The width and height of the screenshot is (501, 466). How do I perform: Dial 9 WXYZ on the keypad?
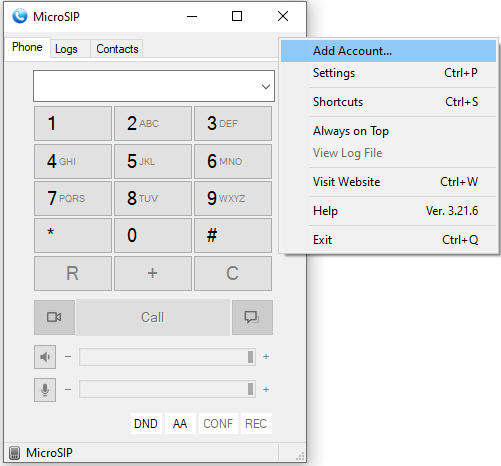point(233,198)
